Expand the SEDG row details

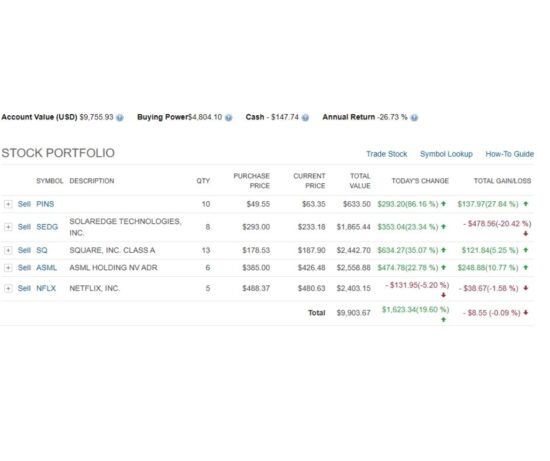8,227
